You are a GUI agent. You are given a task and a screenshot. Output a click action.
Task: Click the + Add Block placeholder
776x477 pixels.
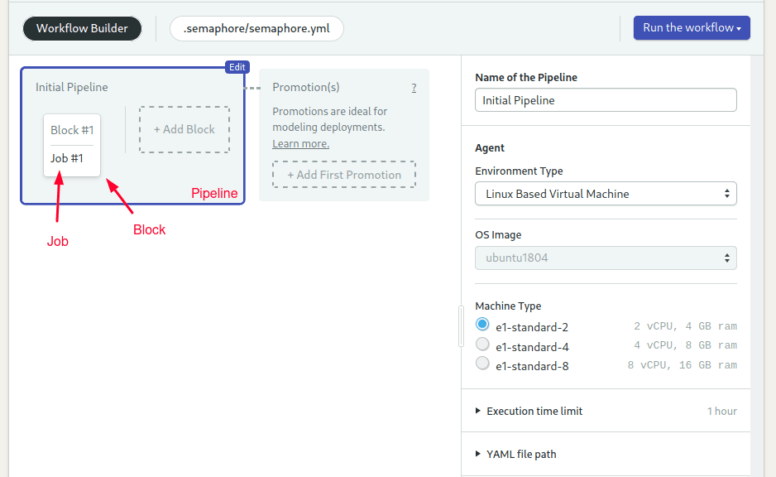pyautogui.click(x=184, y=129)
